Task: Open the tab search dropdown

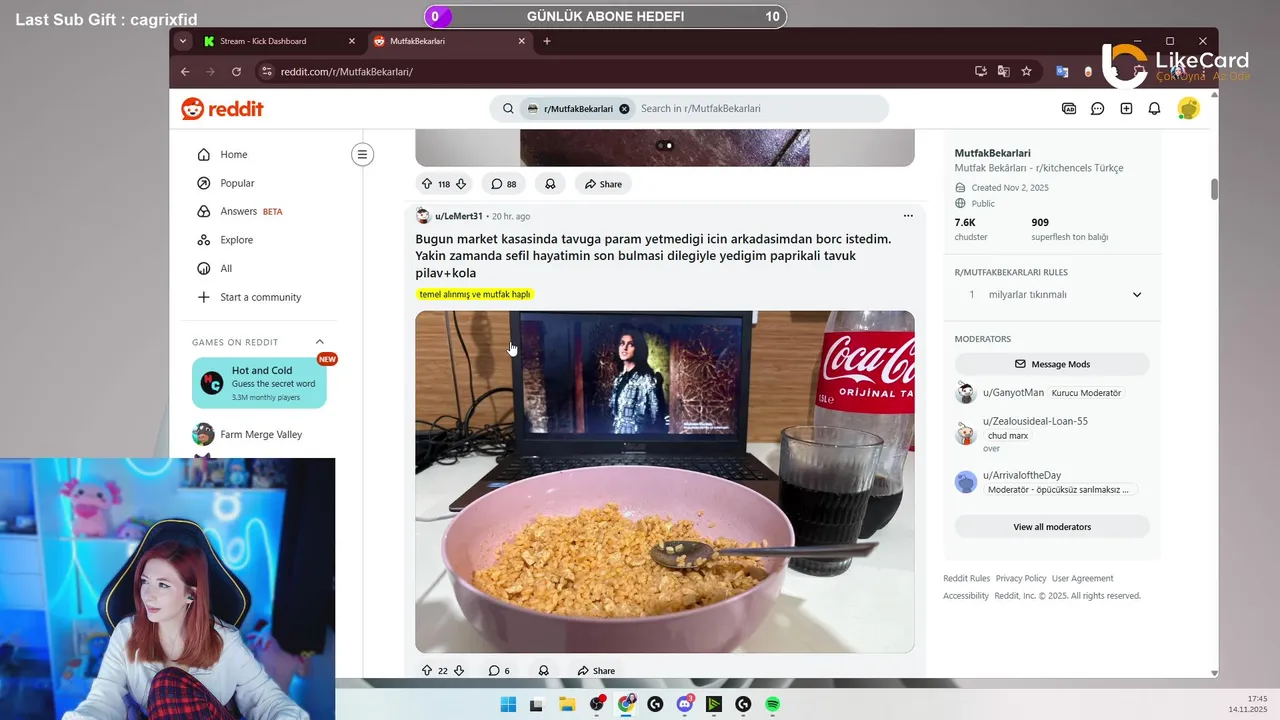Action: (x=182, y=41)
